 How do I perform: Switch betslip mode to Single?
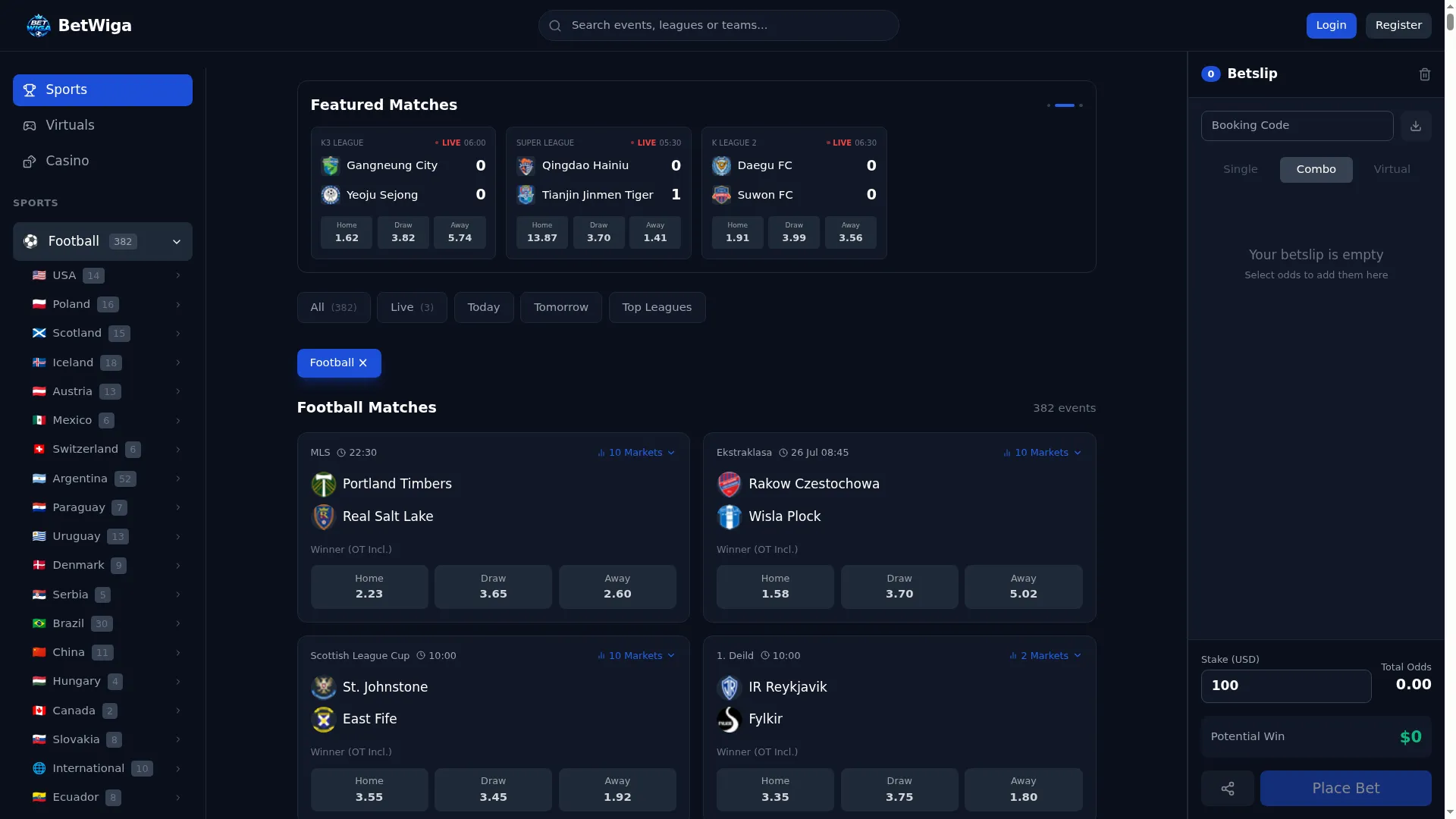(1240, 170)
